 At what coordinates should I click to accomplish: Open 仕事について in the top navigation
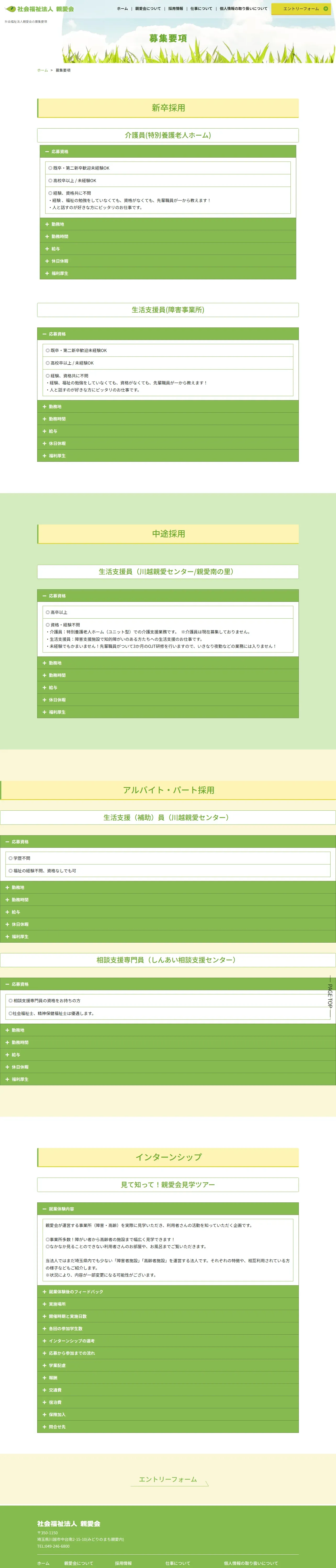(x=201, y=9)
